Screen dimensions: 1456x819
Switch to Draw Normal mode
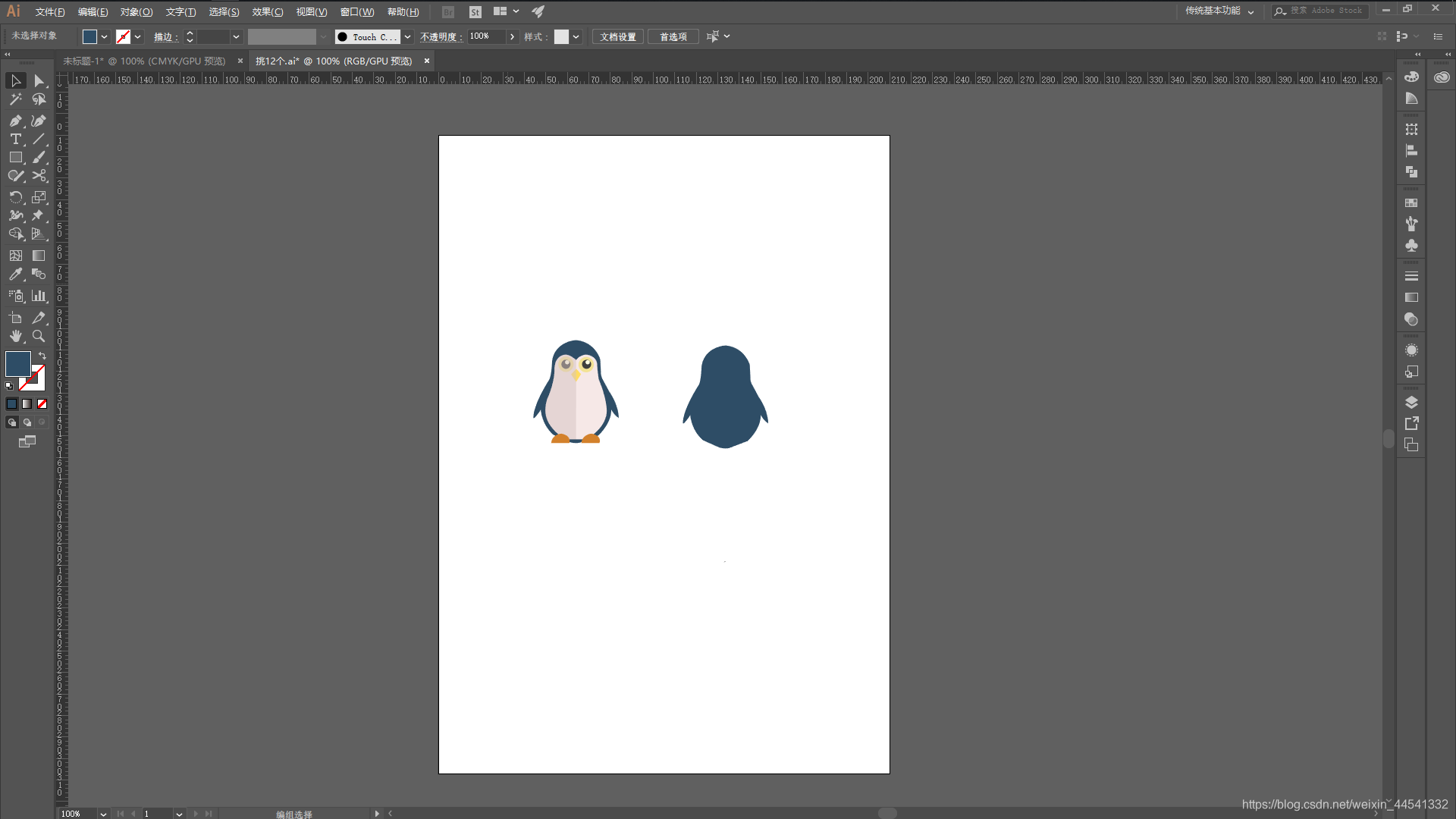coord(12,422)
